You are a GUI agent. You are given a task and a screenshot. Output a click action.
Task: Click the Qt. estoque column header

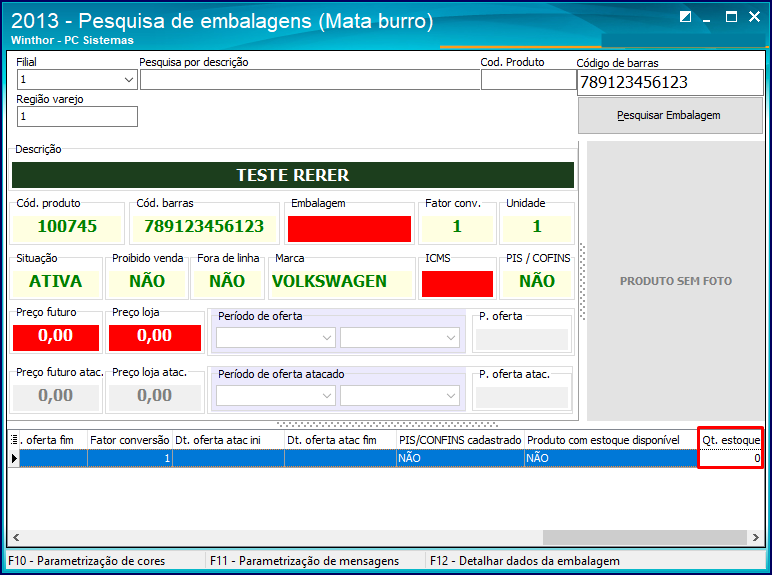tap(731, 440)
